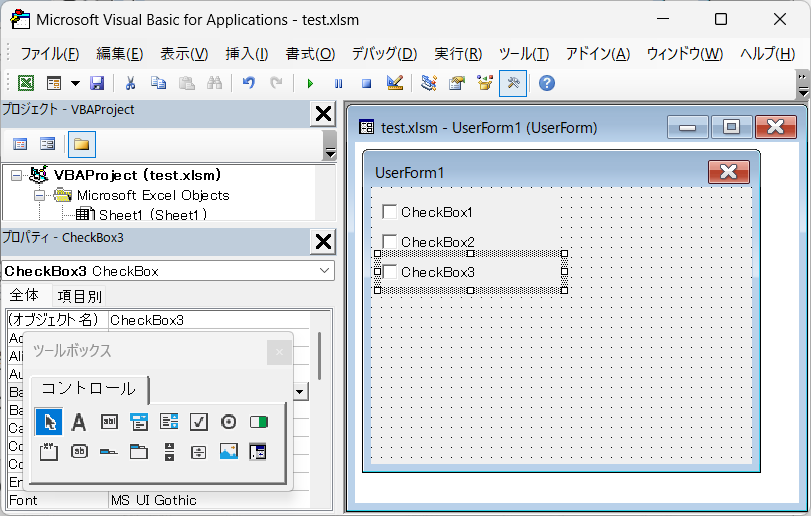Close the プロパティ - CheckBox3 pane
This screenshot has height=516, width=811.
[323, 241]
